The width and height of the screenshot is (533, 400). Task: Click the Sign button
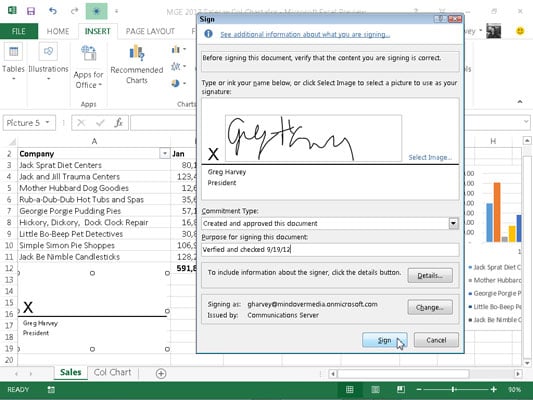(384, 340)
